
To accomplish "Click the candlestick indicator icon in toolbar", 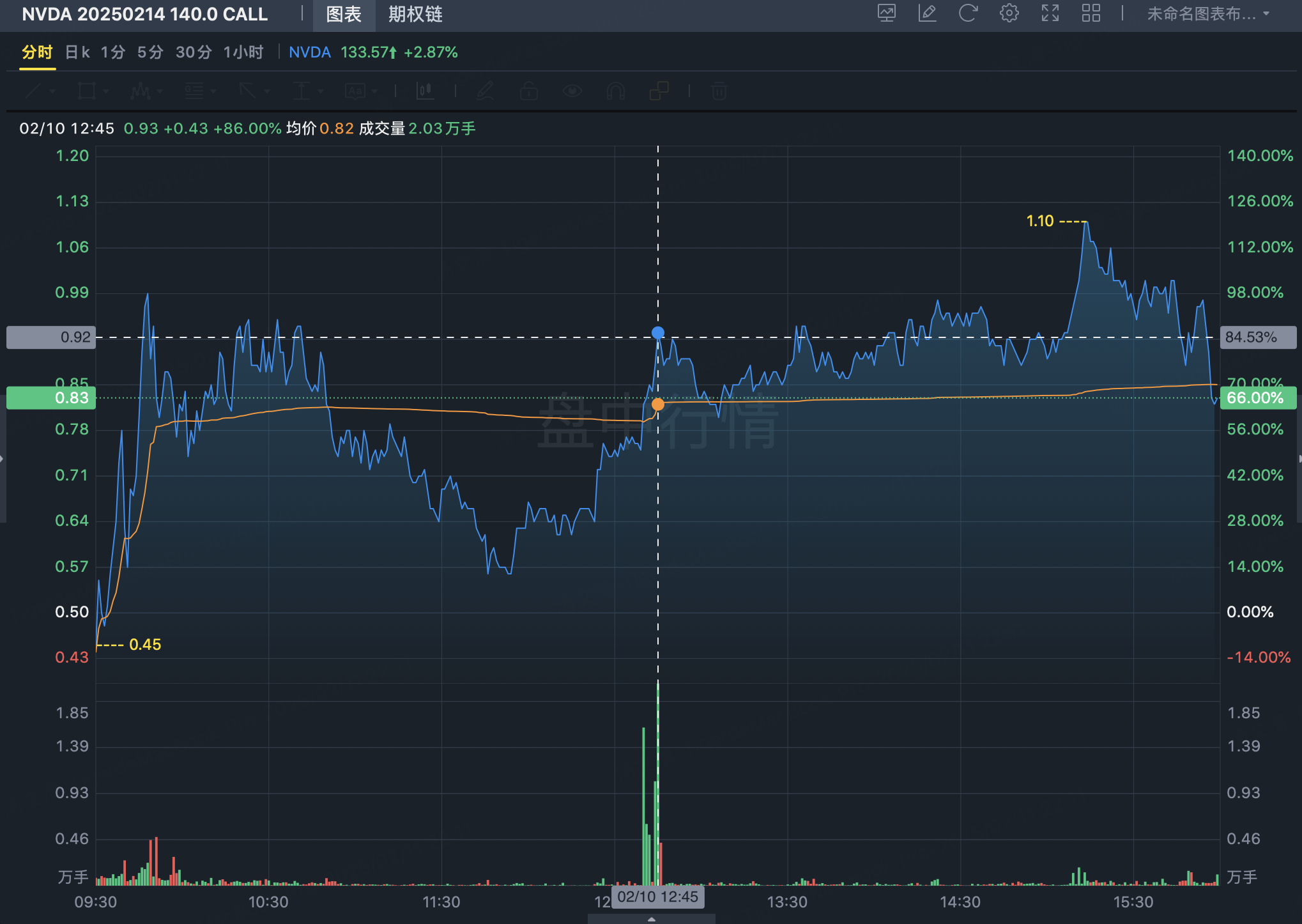I will 425,91.
